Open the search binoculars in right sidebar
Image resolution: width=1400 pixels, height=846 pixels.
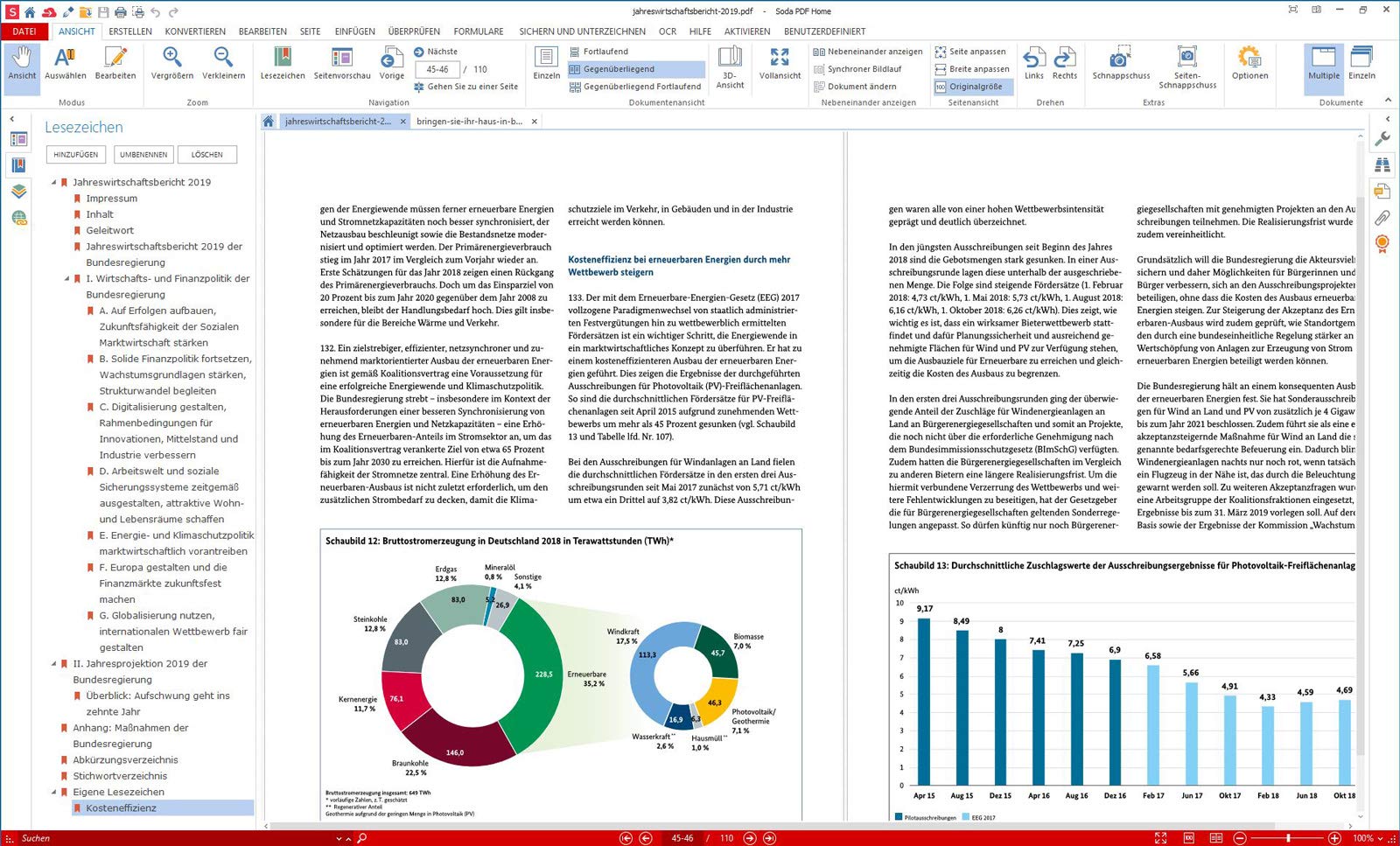1382,164
